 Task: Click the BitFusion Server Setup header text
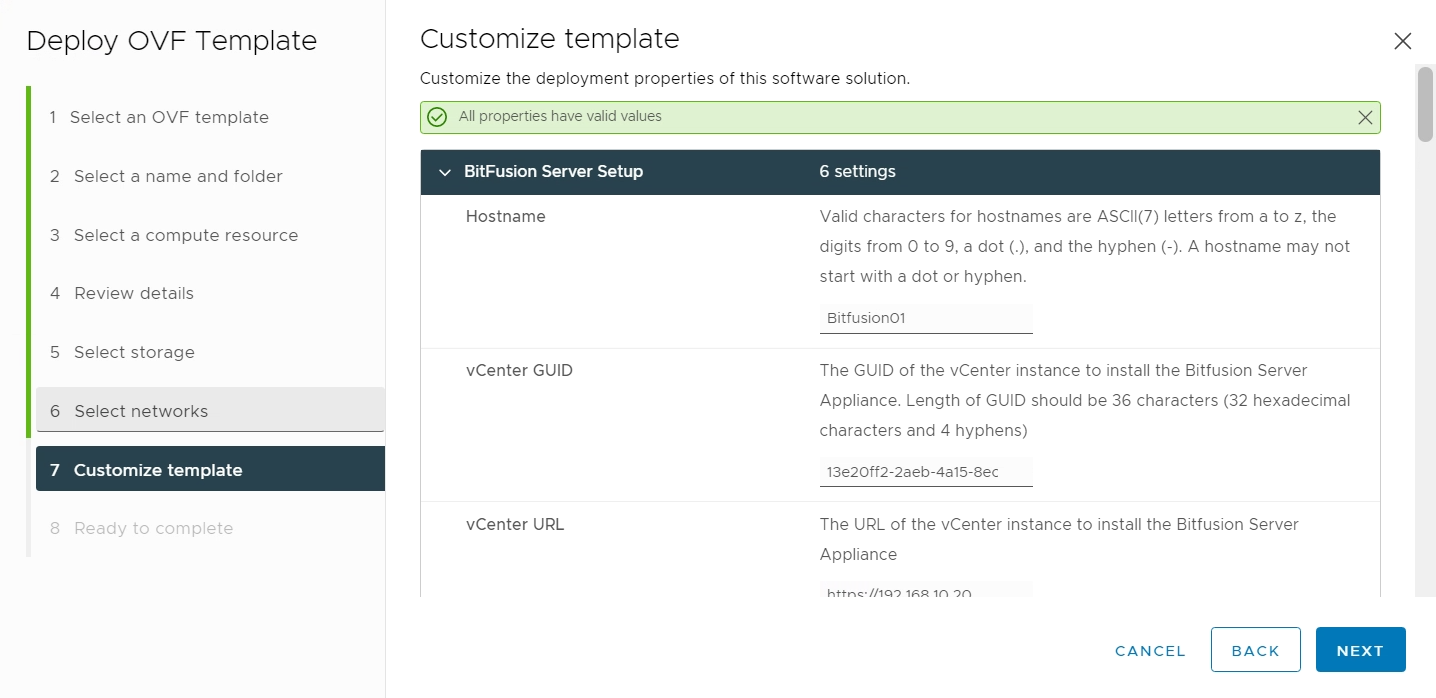pyautogui.click(x=553, y=172)
